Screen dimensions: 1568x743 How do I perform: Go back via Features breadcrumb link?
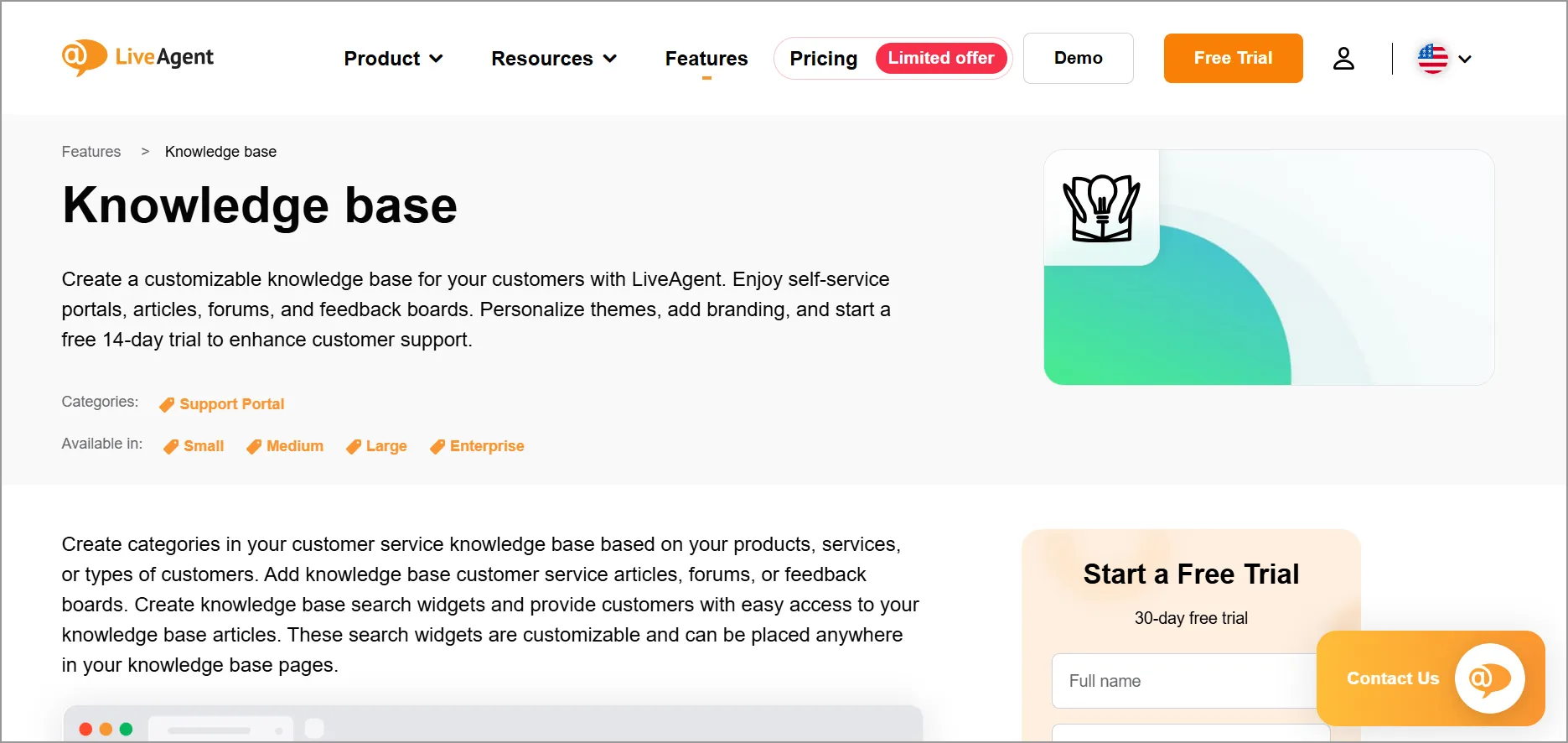[x=91, y=151]
